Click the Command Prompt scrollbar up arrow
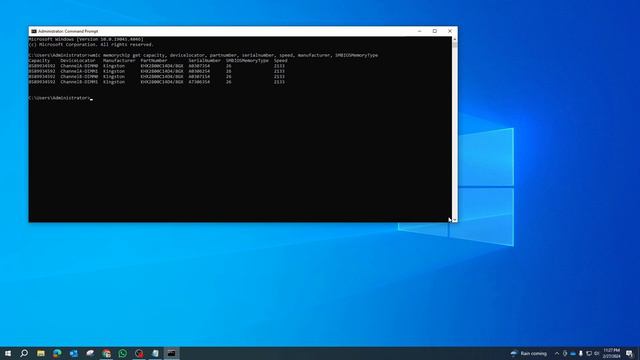The width and height of the screenshot is (640, 360). click(455, 39)
